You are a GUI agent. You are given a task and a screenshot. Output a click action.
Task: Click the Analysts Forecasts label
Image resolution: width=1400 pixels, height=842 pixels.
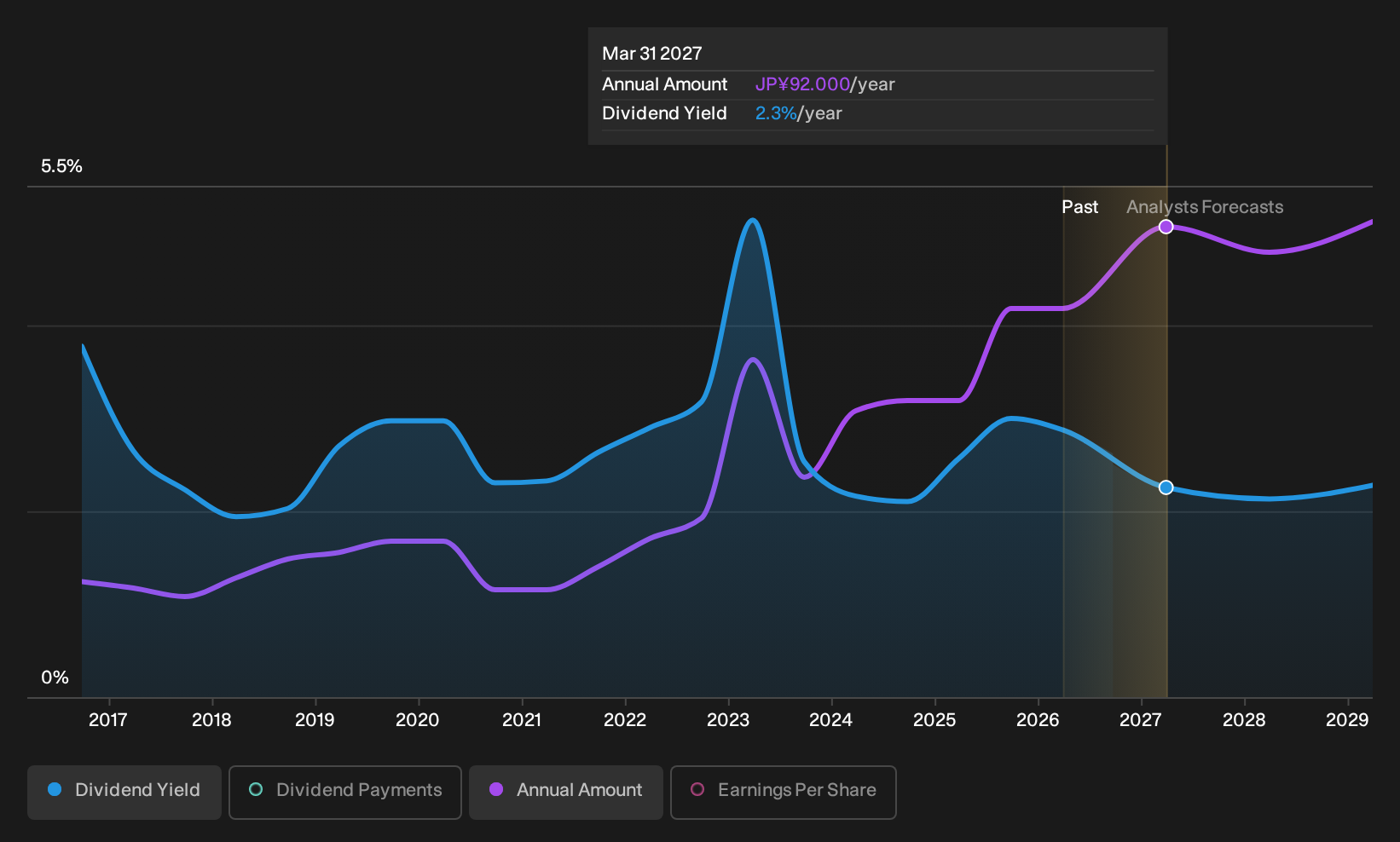click(x=1205, y=207)
